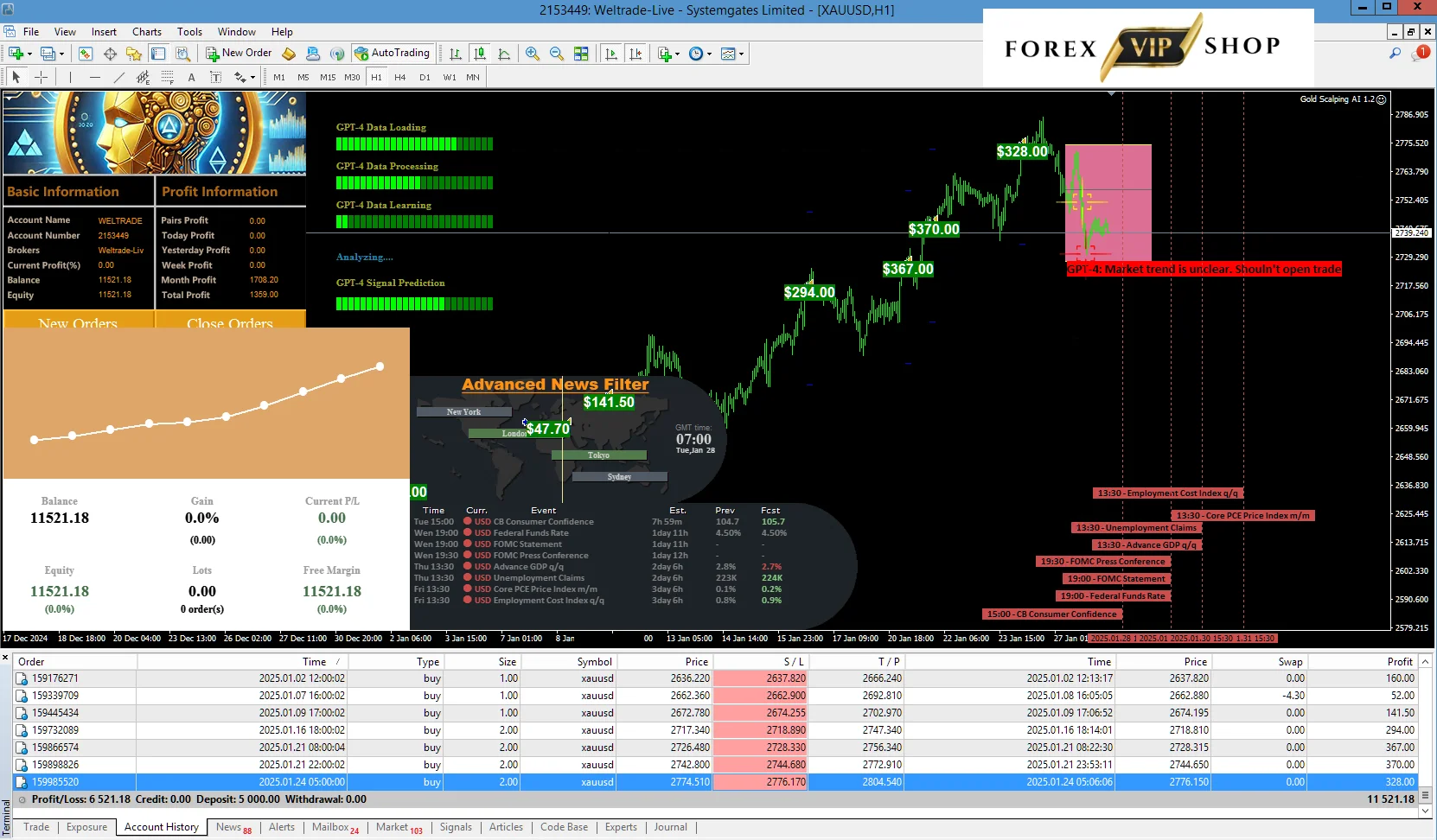Switch chart to candlesticks icon
Image resolution: width=1437 pixels, height=840 pixels.
pos(480,54)
